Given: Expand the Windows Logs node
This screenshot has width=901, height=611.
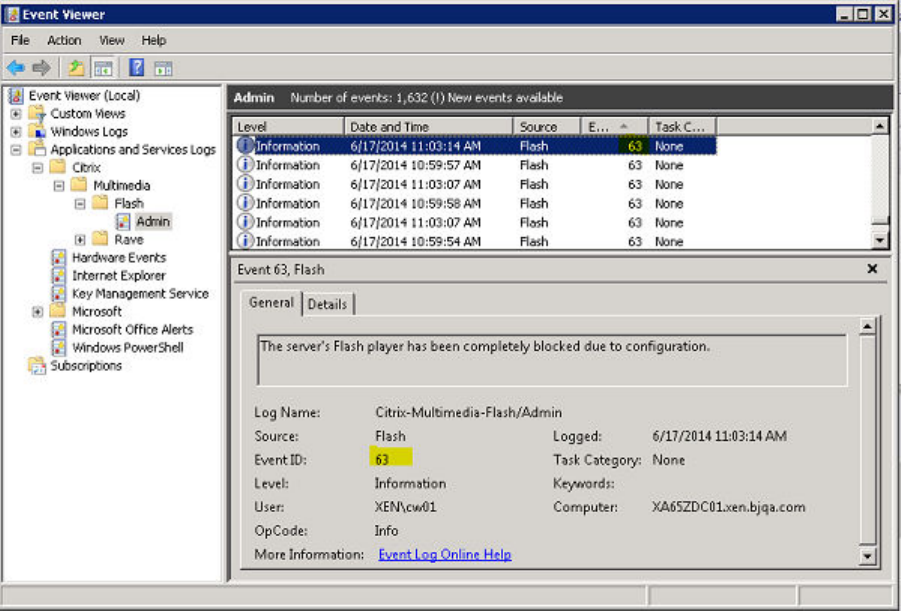Looking at the screenshot, I should coord(16,132).
